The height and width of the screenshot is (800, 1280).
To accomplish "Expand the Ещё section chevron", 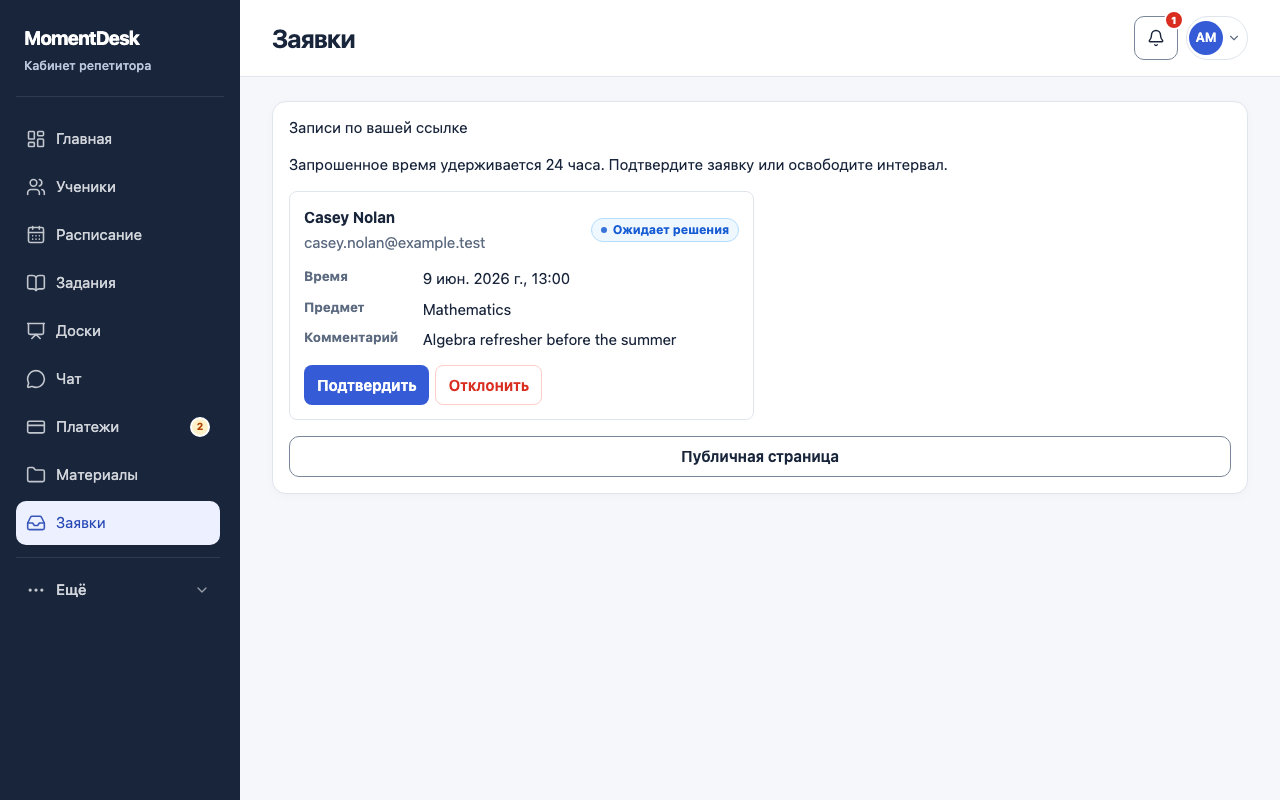I will coord(202,590).
